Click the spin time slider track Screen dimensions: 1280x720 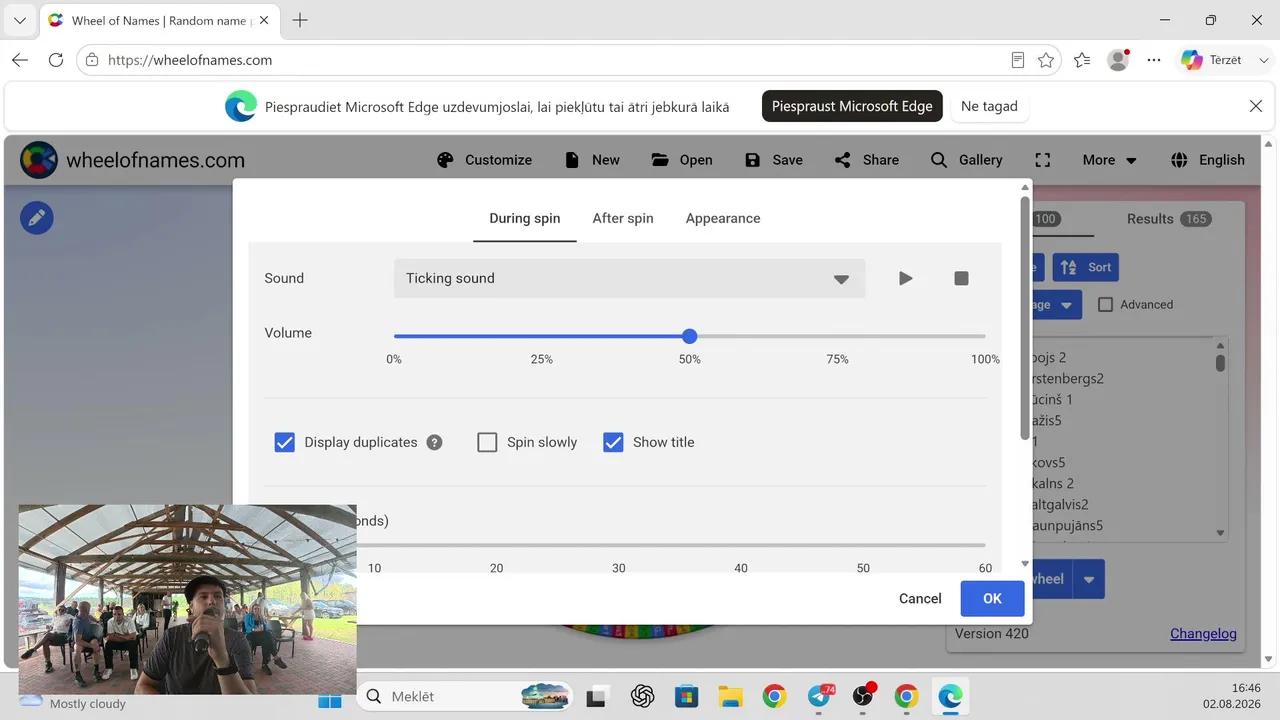tap(670, 545)
